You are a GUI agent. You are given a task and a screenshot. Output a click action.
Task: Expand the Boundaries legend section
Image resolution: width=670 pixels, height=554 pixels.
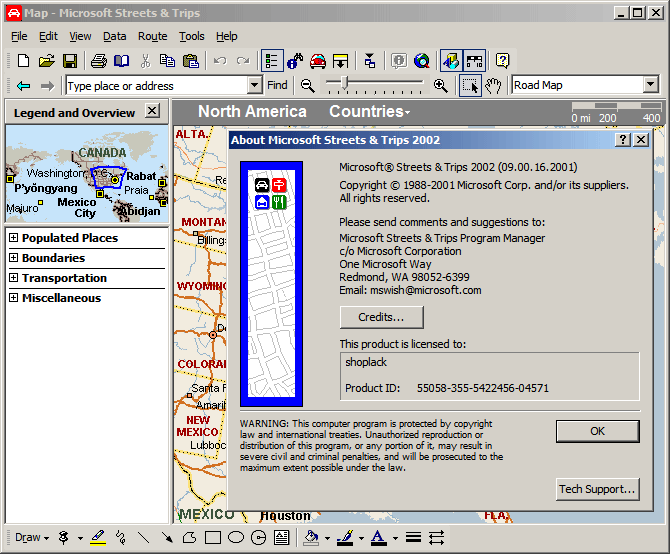pos(14,258)
